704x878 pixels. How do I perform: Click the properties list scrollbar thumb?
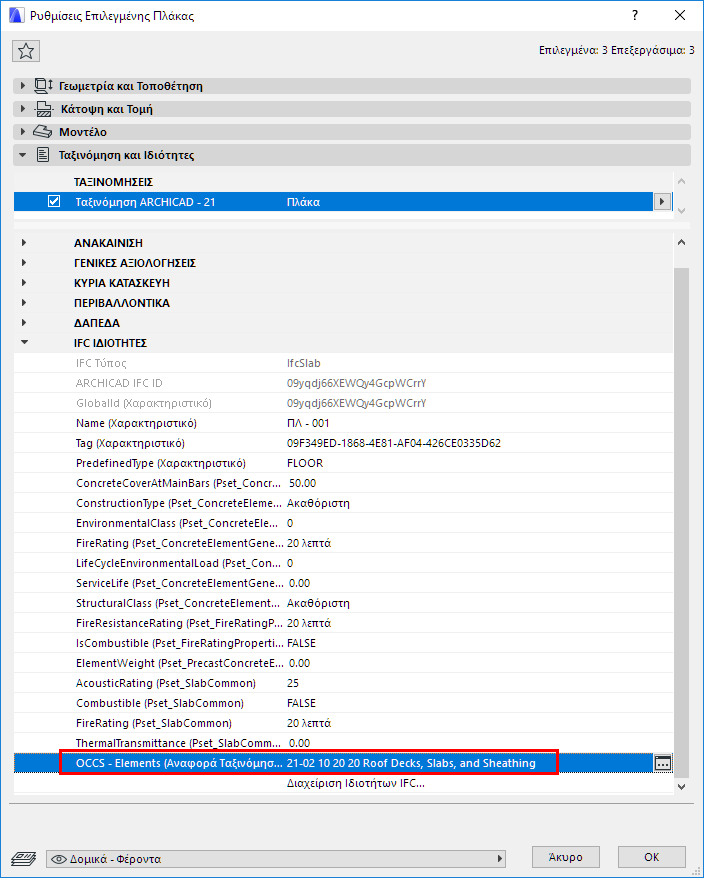682,522
